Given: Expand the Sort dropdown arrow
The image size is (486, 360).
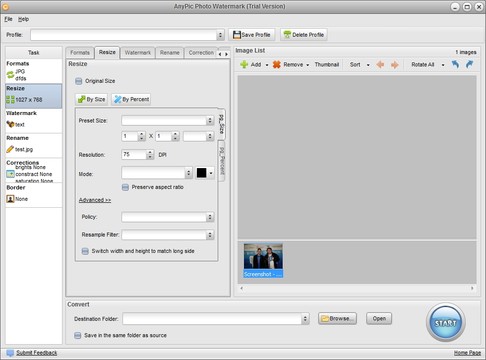Looking at the screenshot, I should click(368, 65).
